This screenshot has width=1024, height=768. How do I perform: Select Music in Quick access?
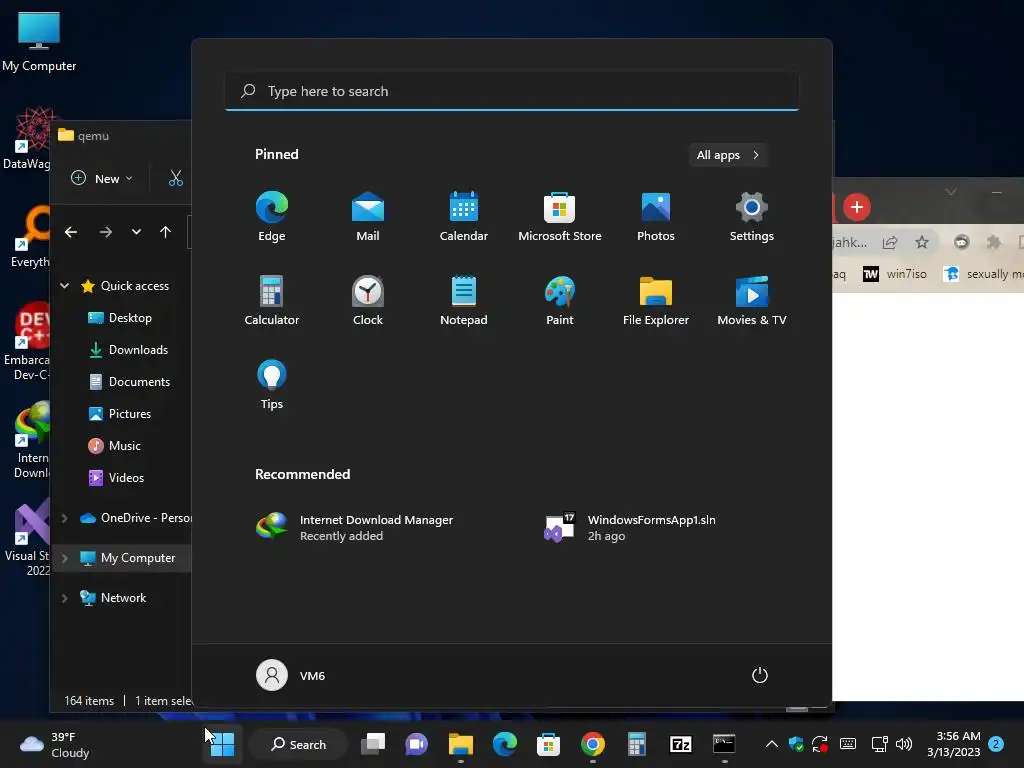point(115,445)
